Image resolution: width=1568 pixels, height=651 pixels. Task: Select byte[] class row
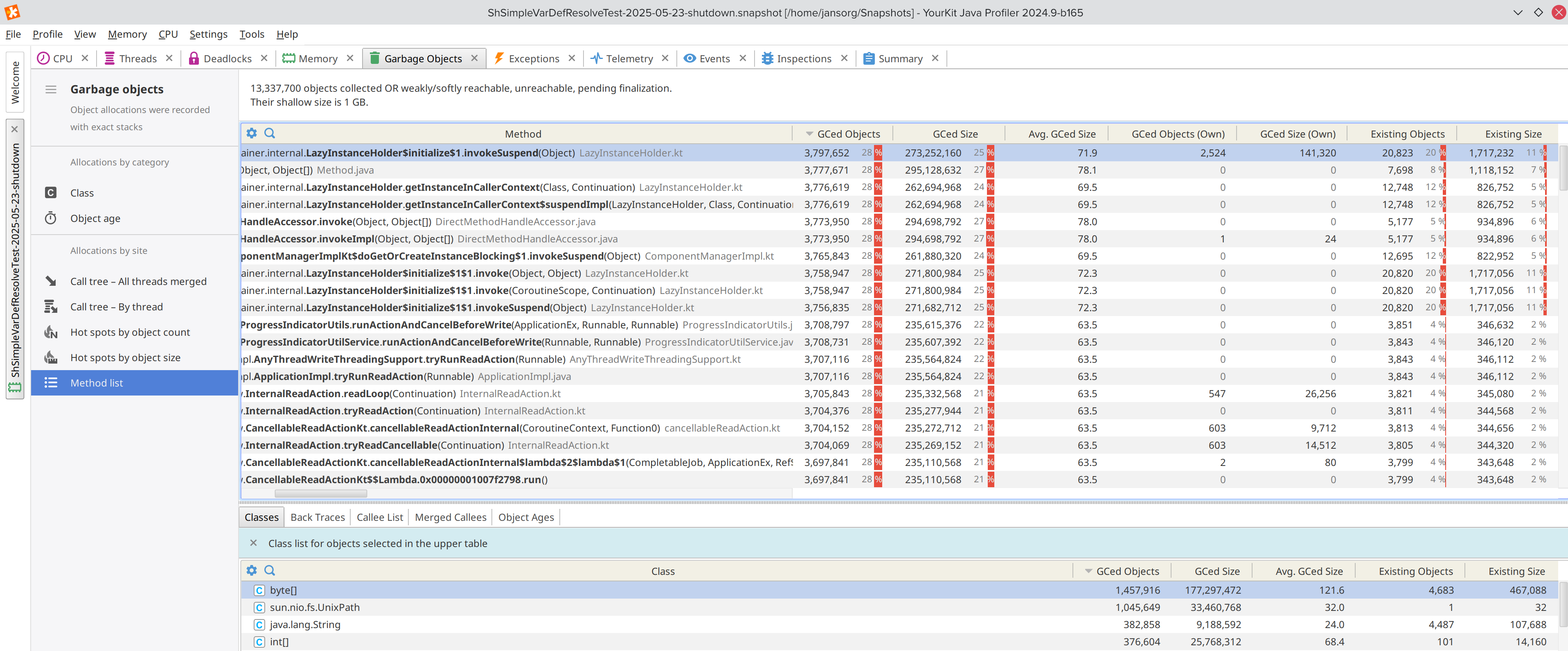tap(899, 590)
